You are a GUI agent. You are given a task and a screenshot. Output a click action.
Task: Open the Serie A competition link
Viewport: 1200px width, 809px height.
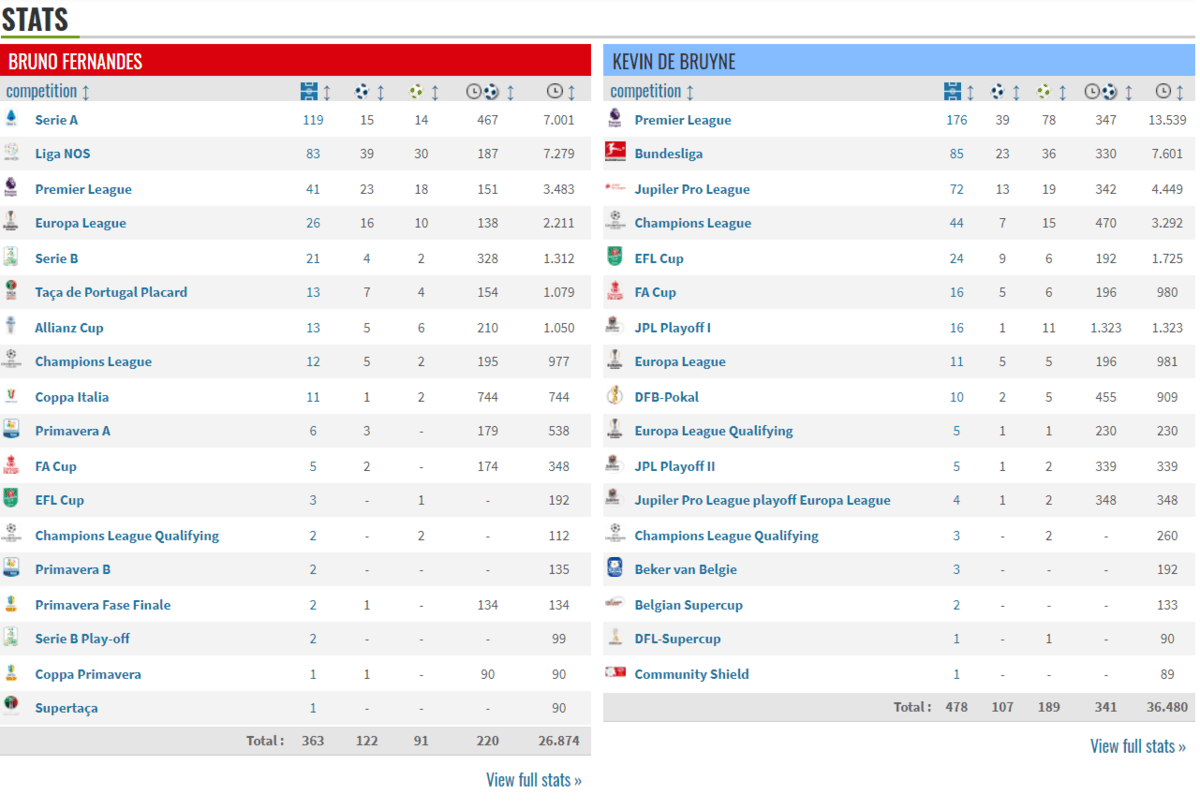(x=56, y=120)
